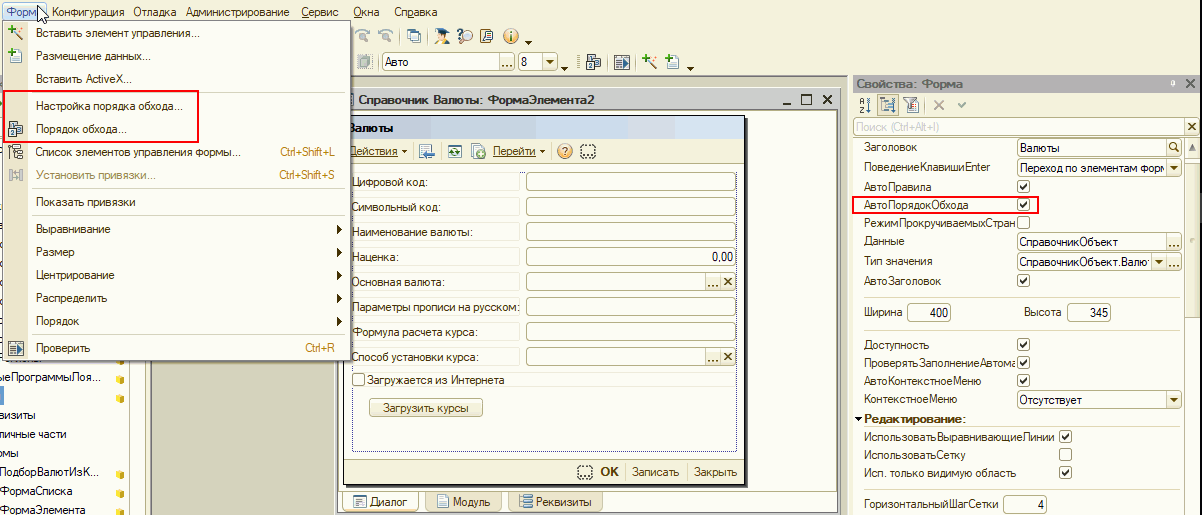Click the refresh icon on the Валюты form command bar

pyautogui.click(x=455, y=151)
